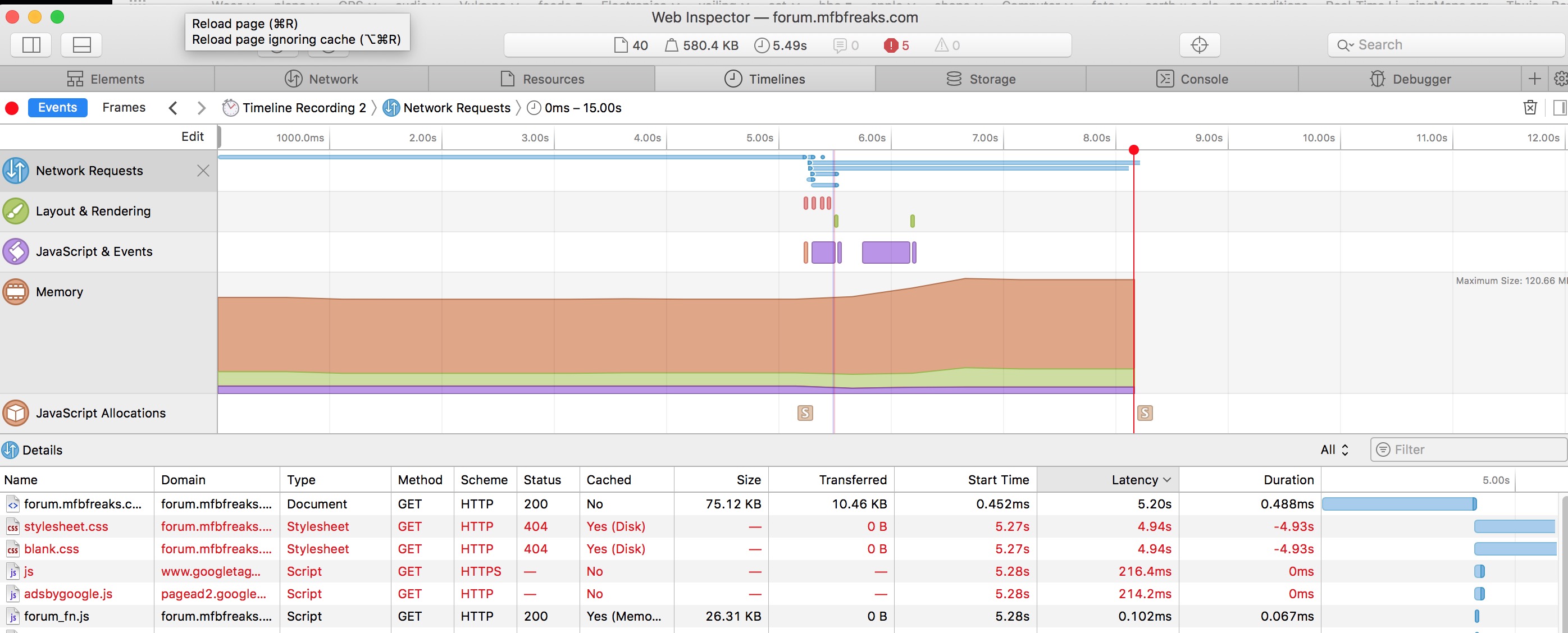This screenshot has height=633, width=1568.
Task: Click the red playhead marker on ruler
Action: click(x=1133, y=150)
